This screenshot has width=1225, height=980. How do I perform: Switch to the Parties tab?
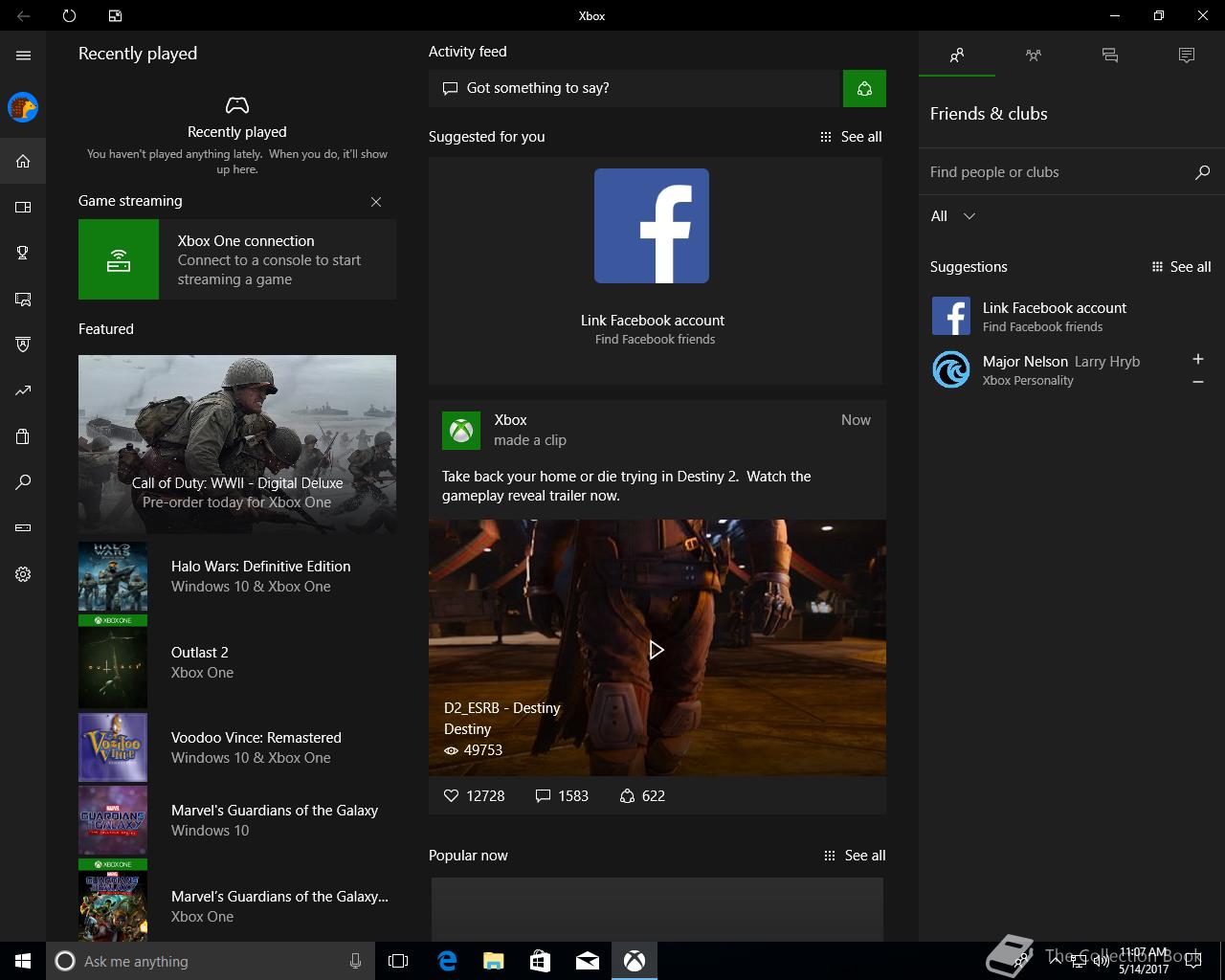(x=1034, y=56)
